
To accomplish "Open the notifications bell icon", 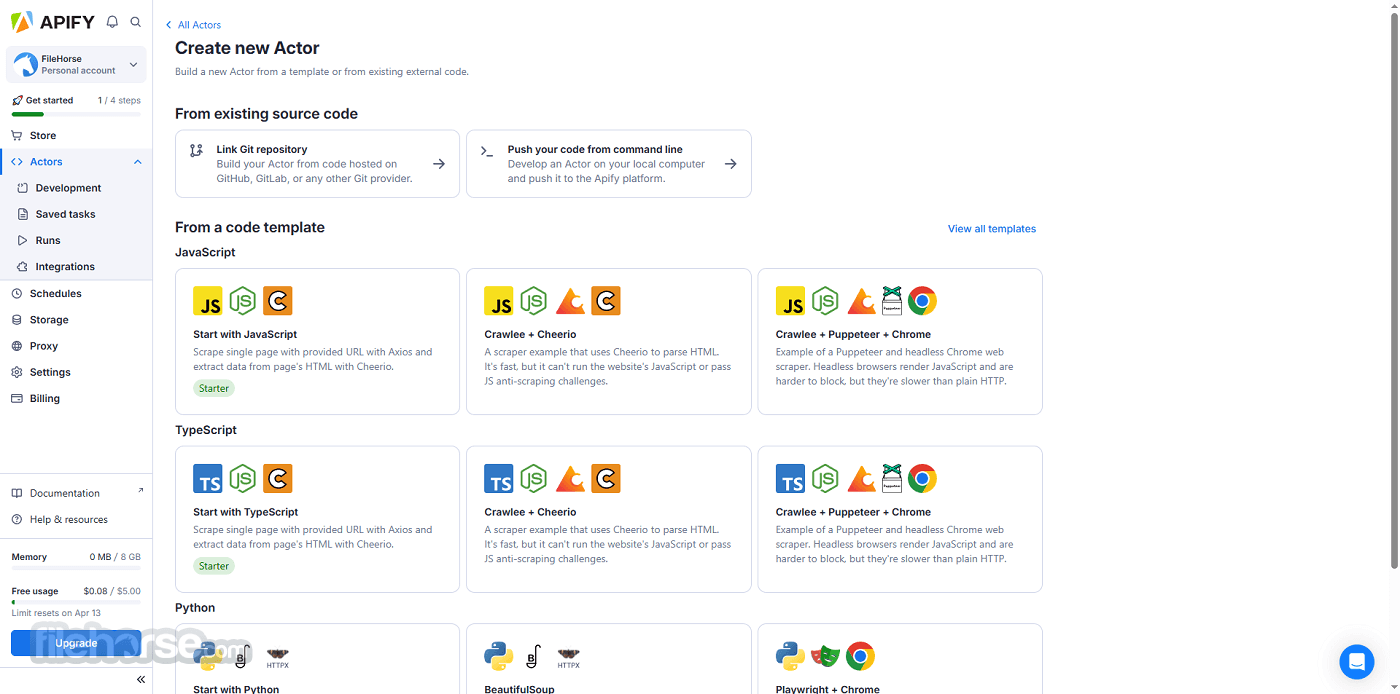I will [x=112, y=22].
